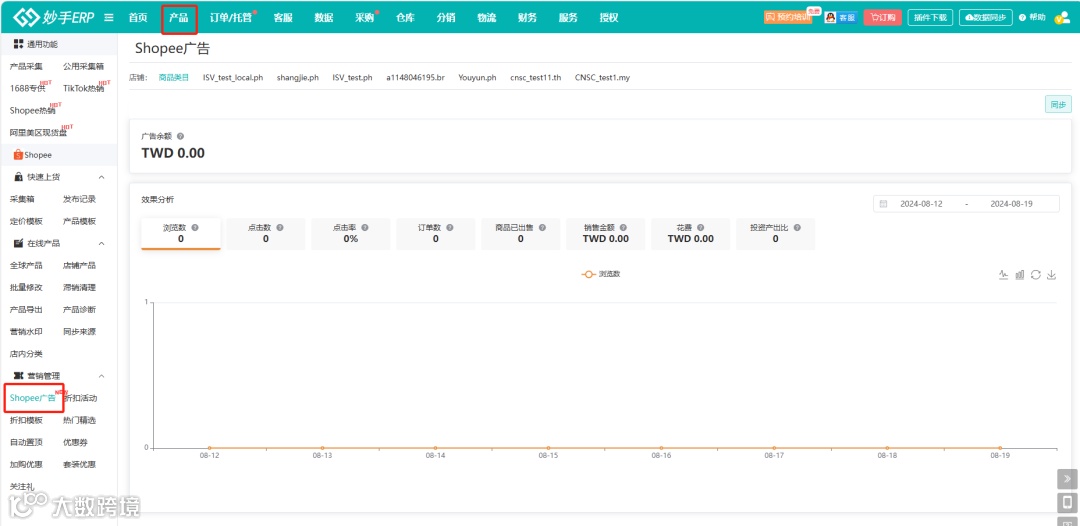Select store ISV_test_local.ph
This screenshot has width=1080, height=526.
coord(233,78)
